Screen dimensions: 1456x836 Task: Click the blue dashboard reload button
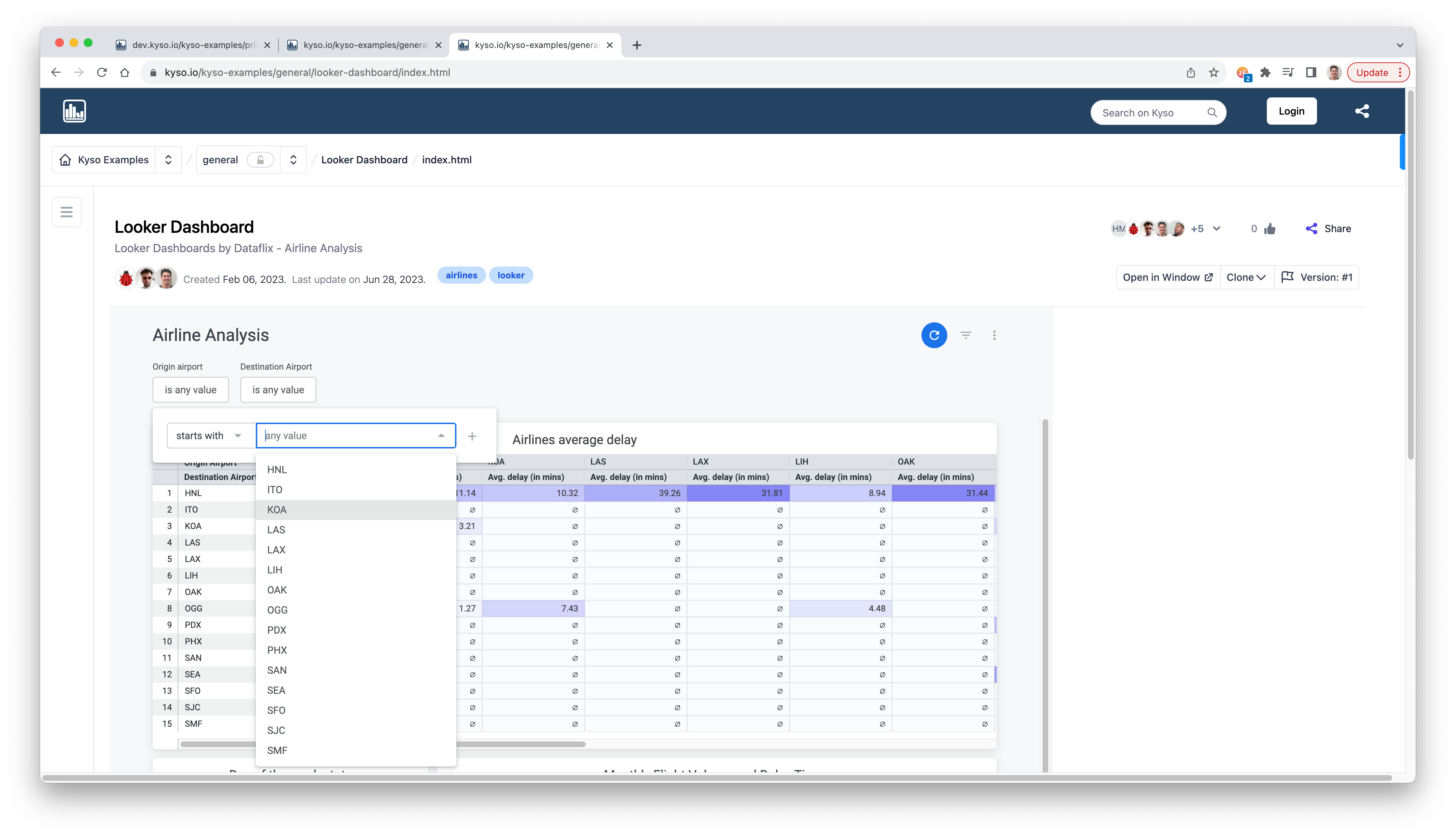point(934,335)
